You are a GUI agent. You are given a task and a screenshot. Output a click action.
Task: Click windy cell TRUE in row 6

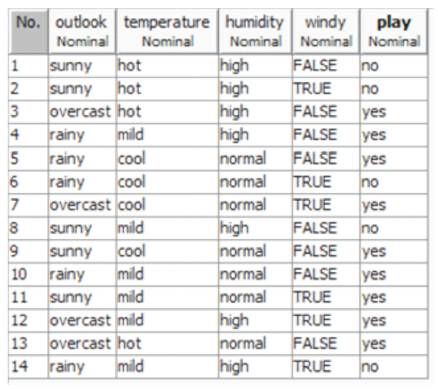(x=326, y=182)
